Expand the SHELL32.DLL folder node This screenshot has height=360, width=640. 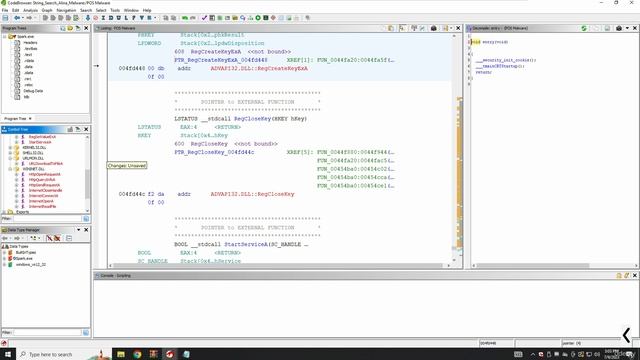pos(10,153)
